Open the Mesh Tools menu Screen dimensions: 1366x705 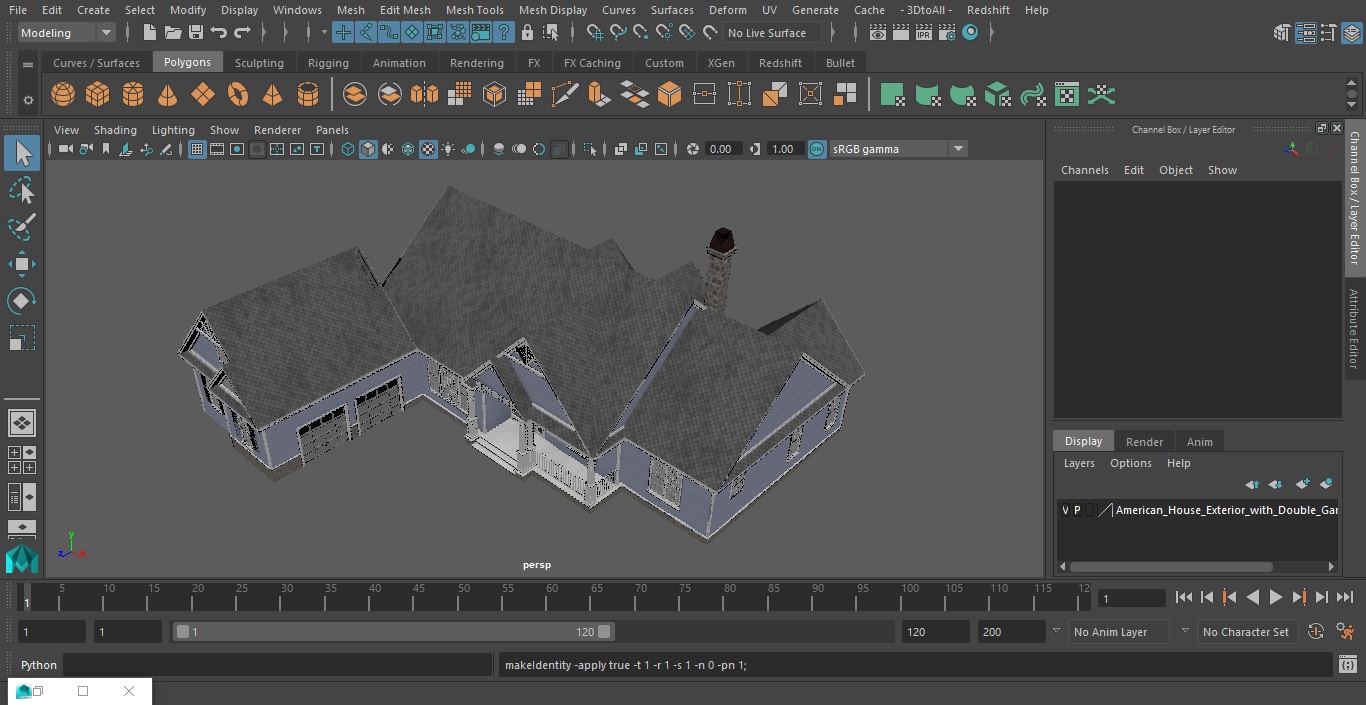click(x=474, y=10)
